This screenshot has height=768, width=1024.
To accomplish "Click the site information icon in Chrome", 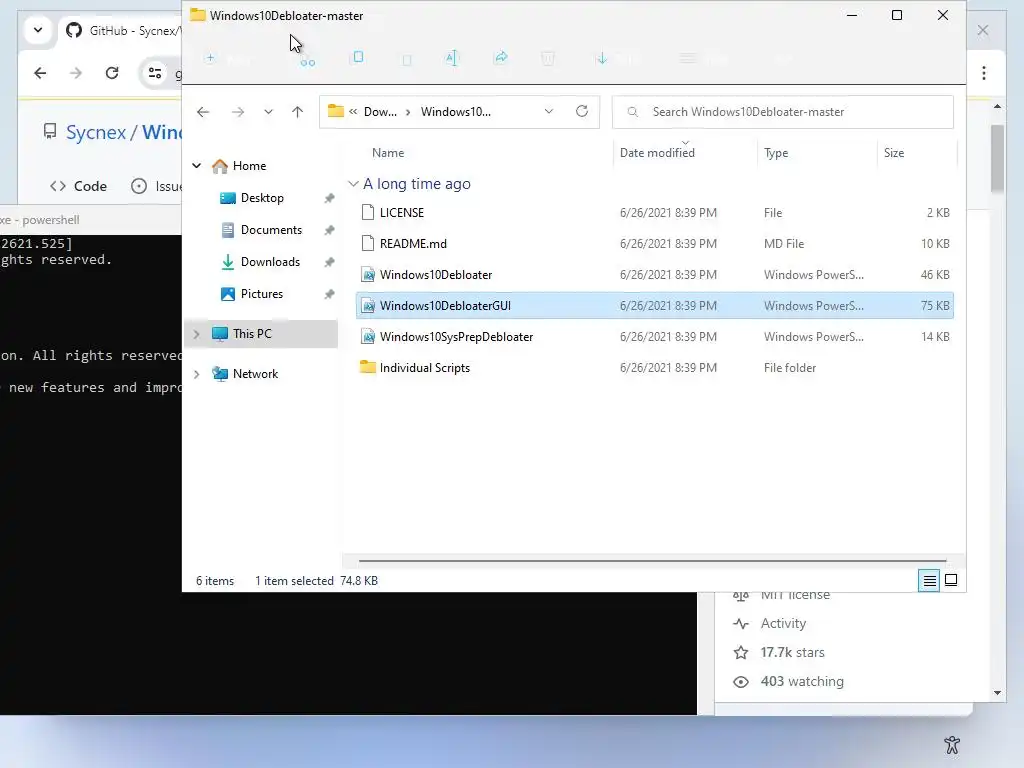I will coord(155,72).
